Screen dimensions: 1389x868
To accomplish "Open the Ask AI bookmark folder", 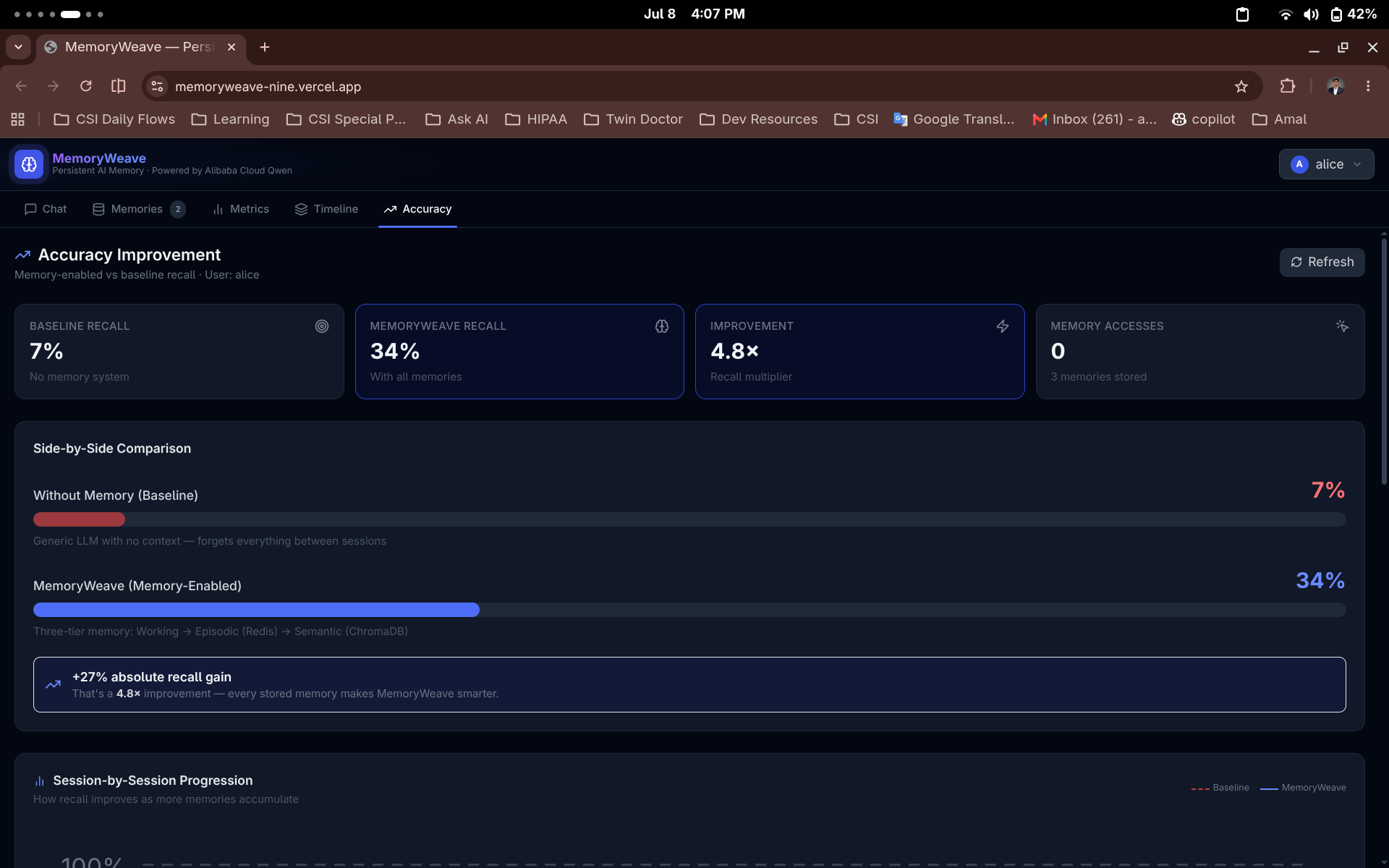I will 456,119.
